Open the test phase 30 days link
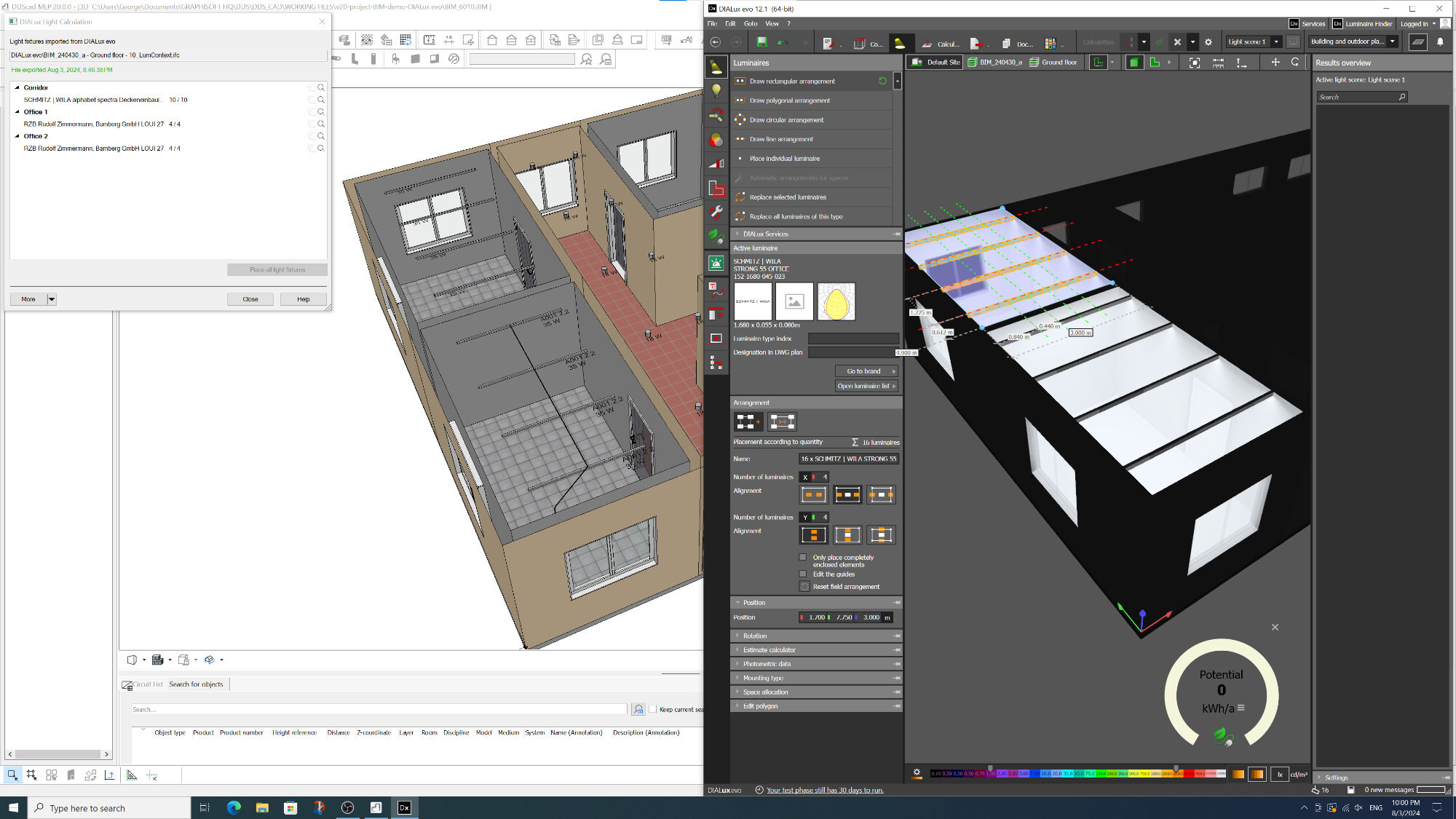Viewport: 1456px width, 819px height. (x=825, y=791)
